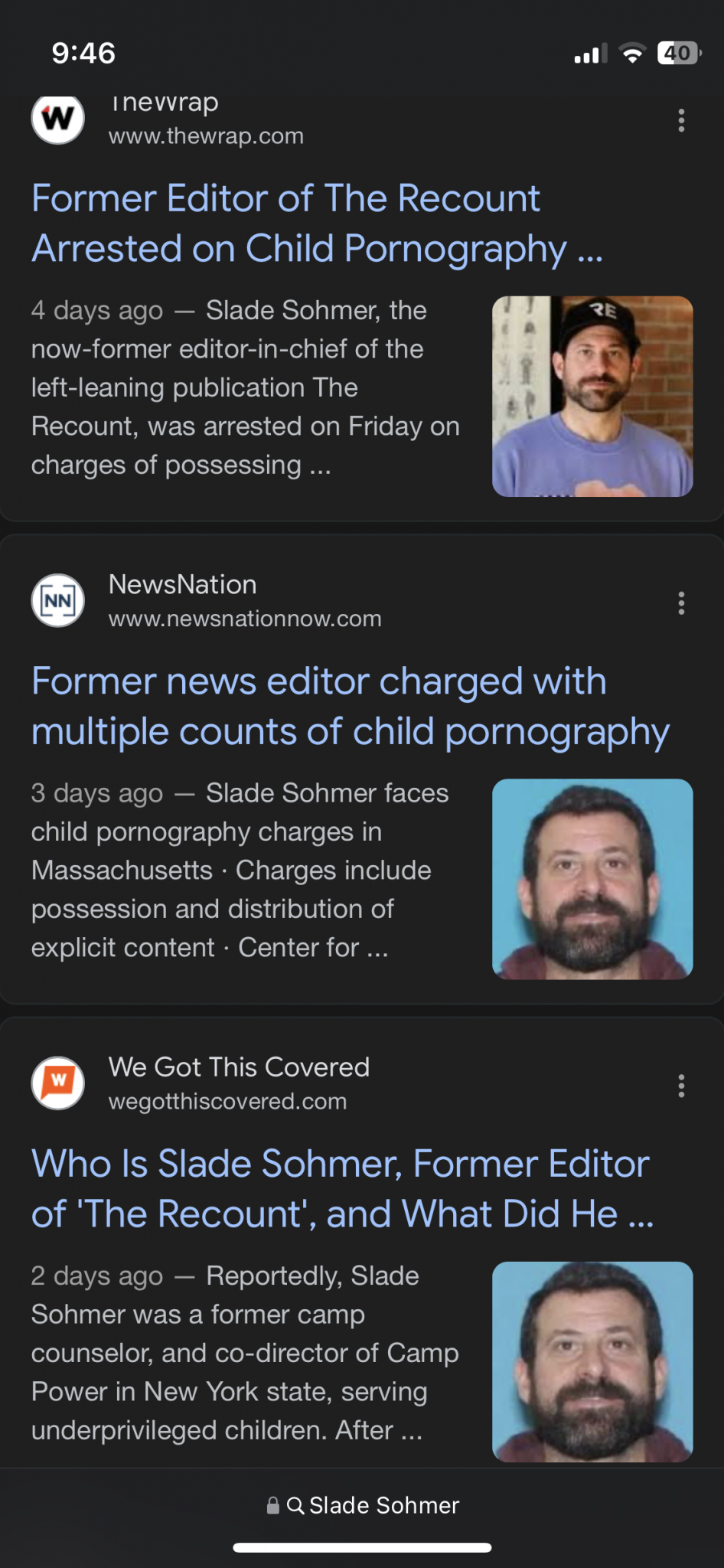Tap the NewsNation NN logo icon
The height and width of the screenshot is (1568, 724).
click(58, 601)
